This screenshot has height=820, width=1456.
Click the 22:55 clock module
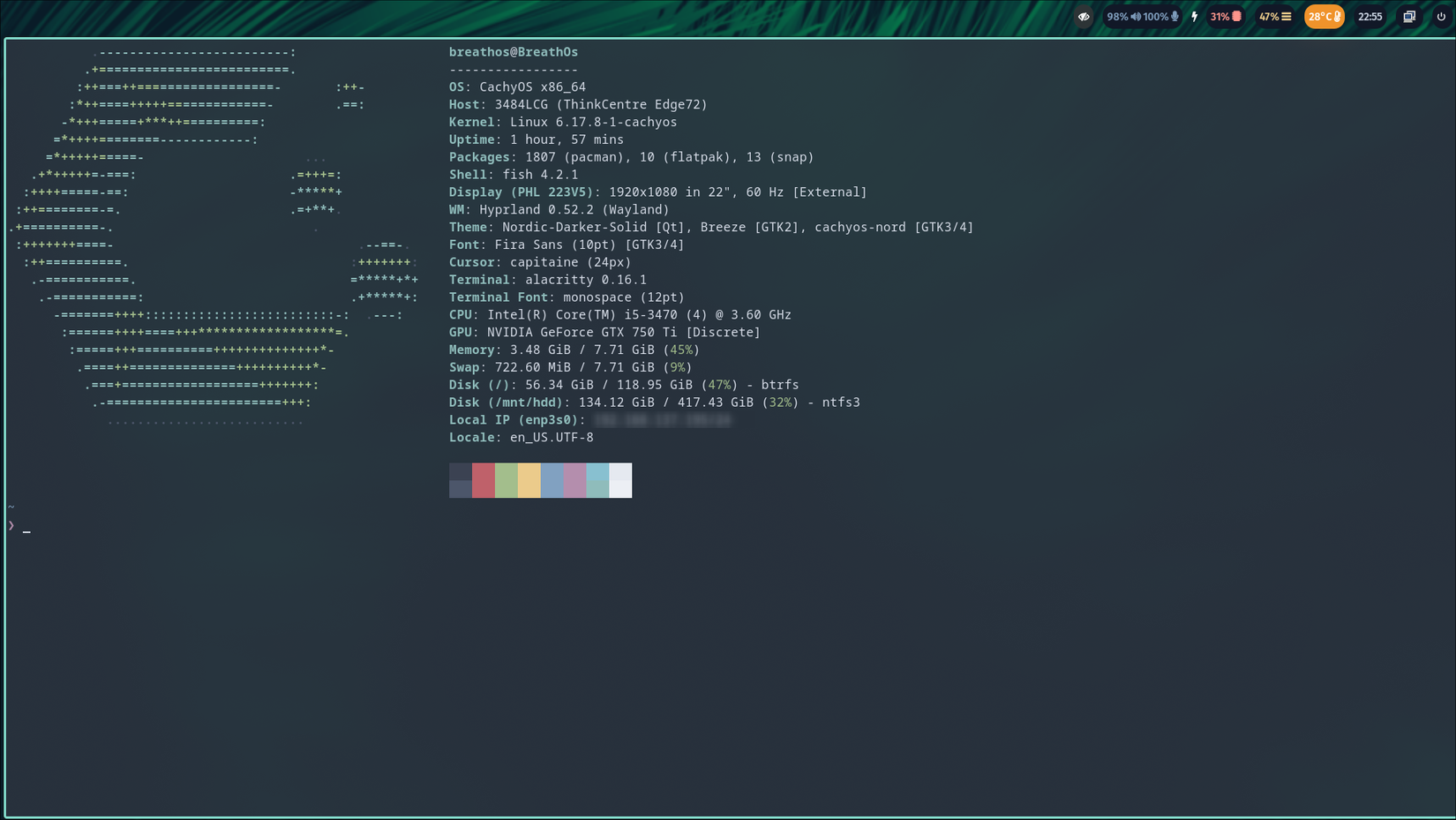[x=1370, y=16]
